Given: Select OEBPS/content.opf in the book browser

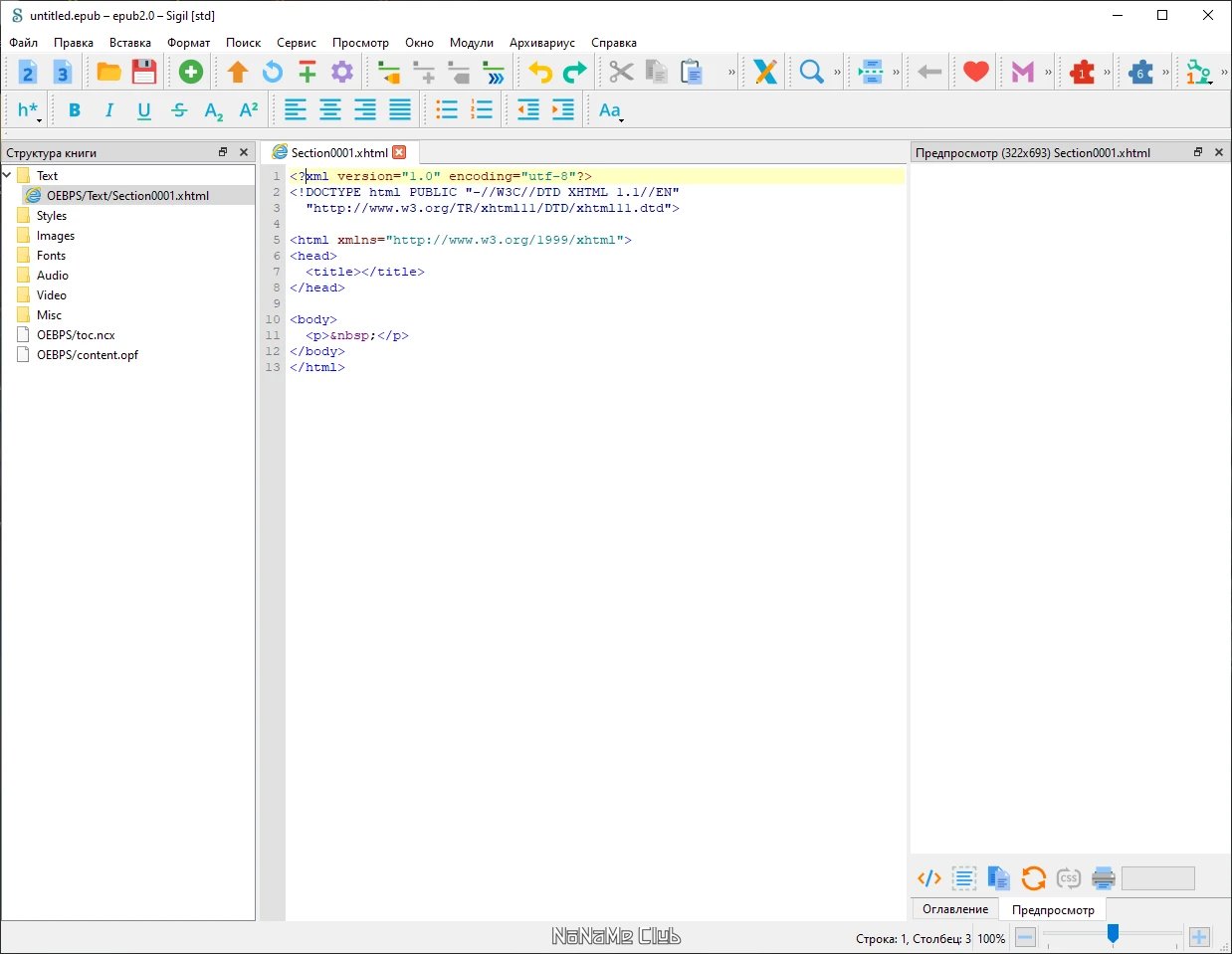Looking at the screenshot, I should (87, 355).
